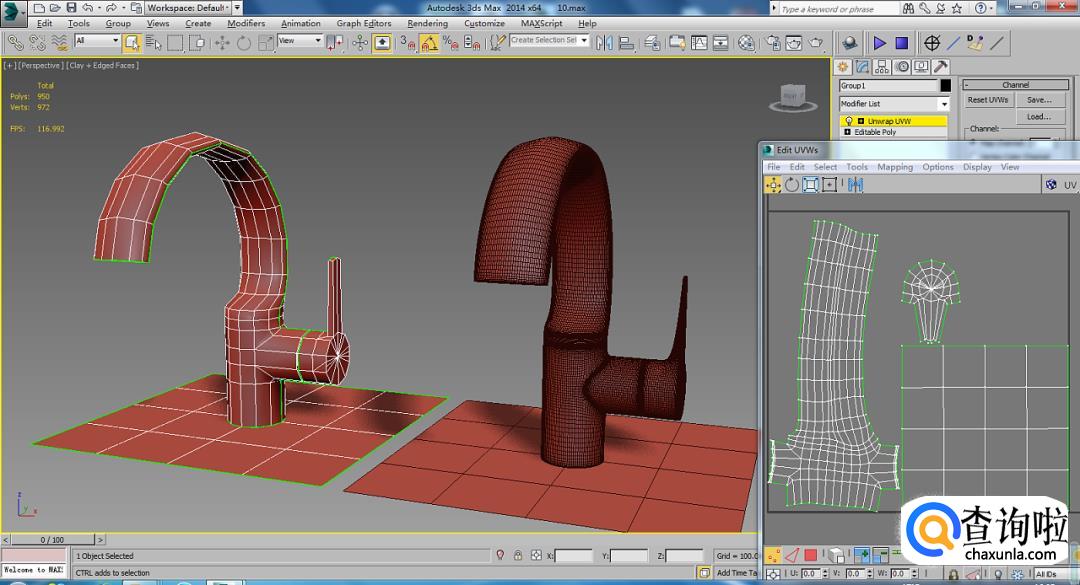This screenshot has height=585, width=1080.
Task: Click the Select and Move tool
Action: click(222, 43)
